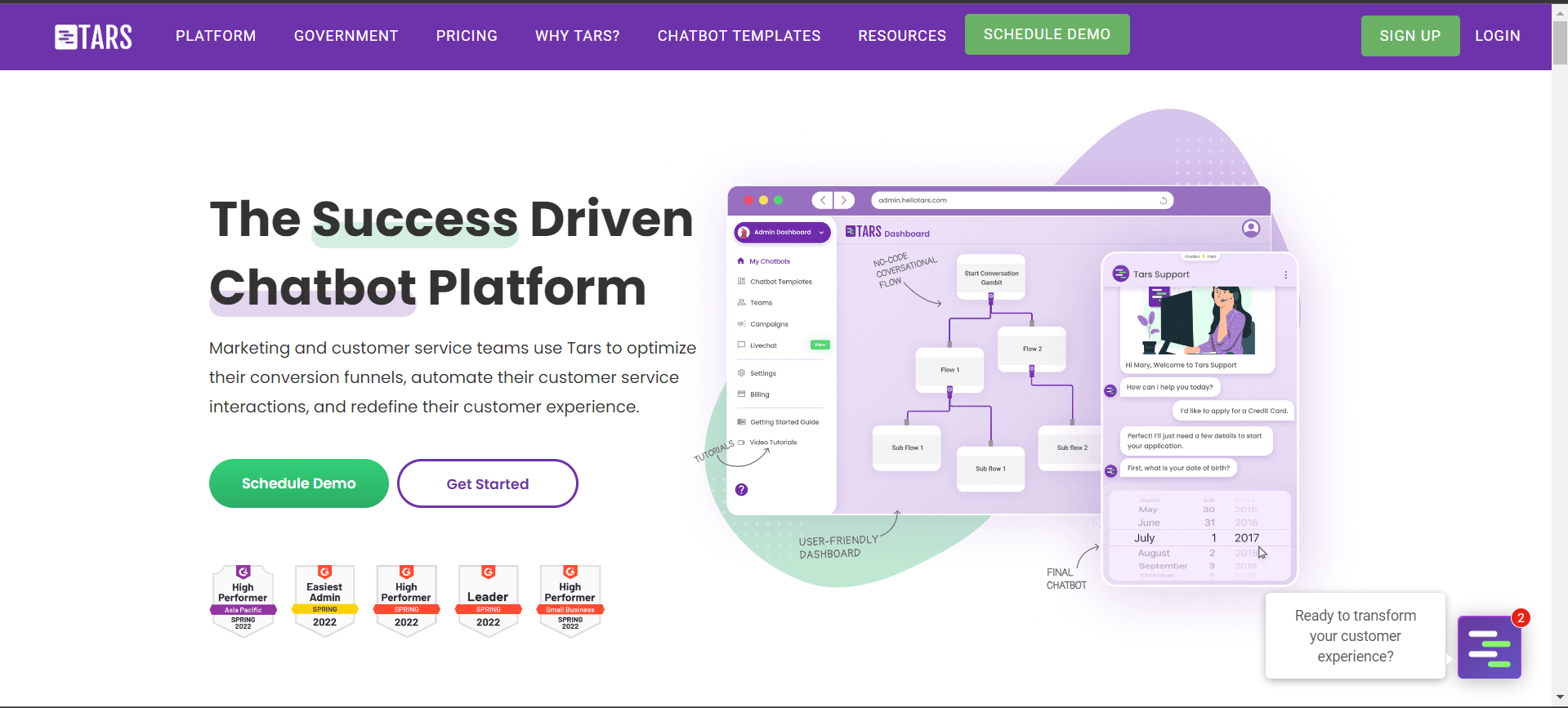Click the TARS logo in header
The width and height of the screenshot is (1568, 708).
pyautogui.click(x=93, y=37)
